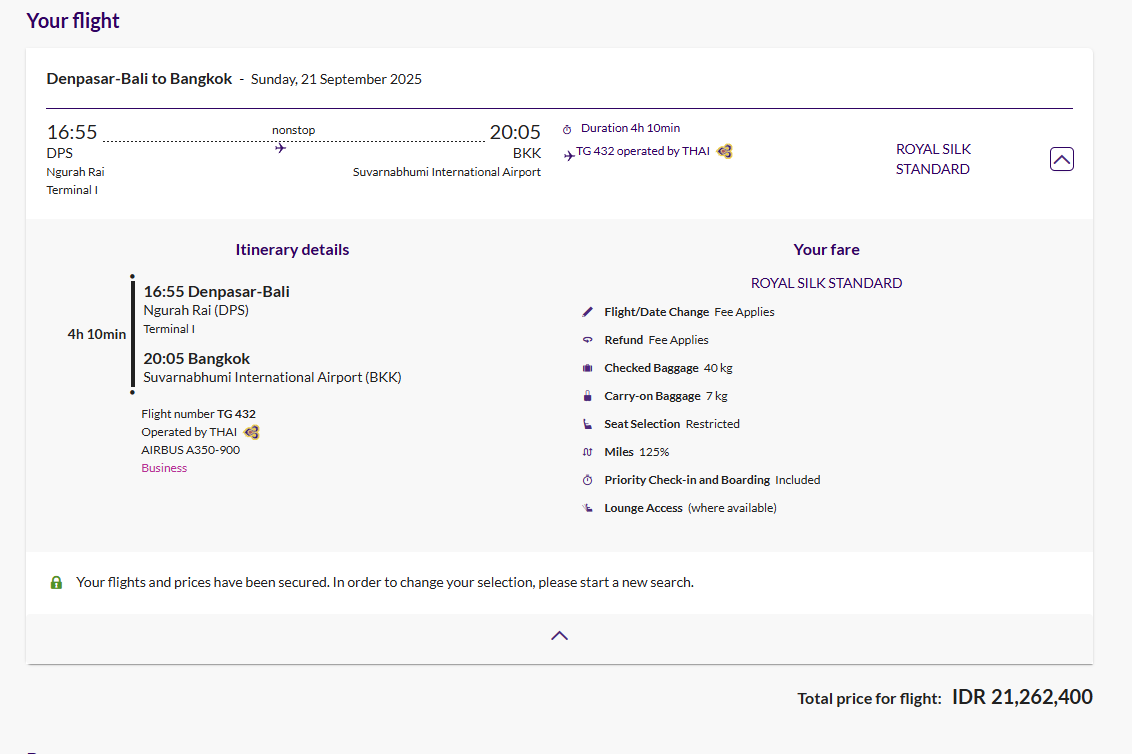Click the THAI logo under Itinerary details
Screen dimensions: 1132x754
pyautogui.click(x=252, y=432)
